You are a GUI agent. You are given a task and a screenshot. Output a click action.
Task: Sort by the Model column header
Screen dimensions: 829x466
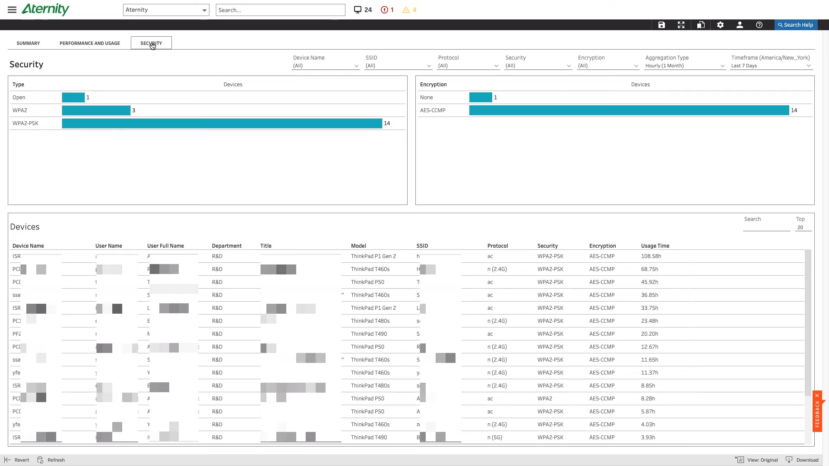coord(358,246)
